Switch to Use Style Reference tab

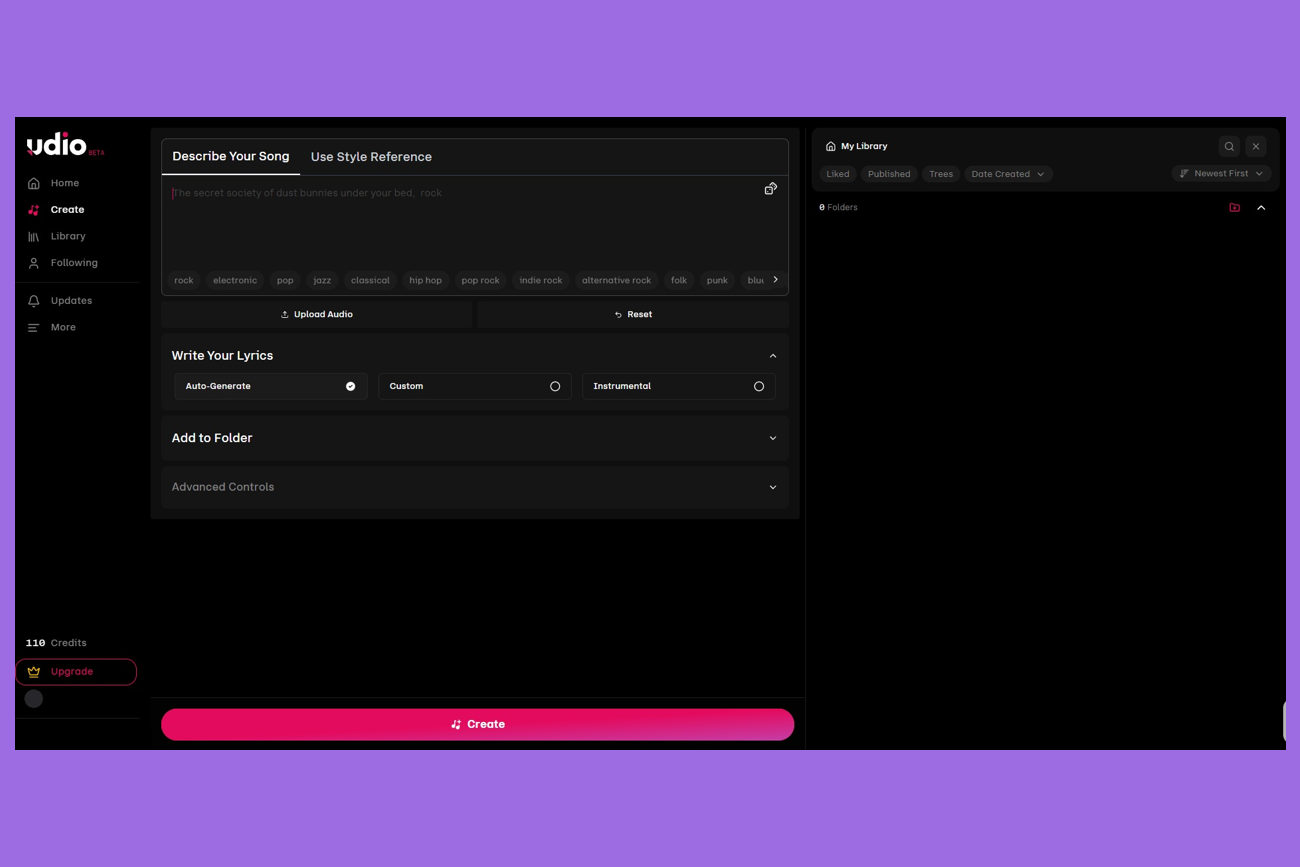371,157
